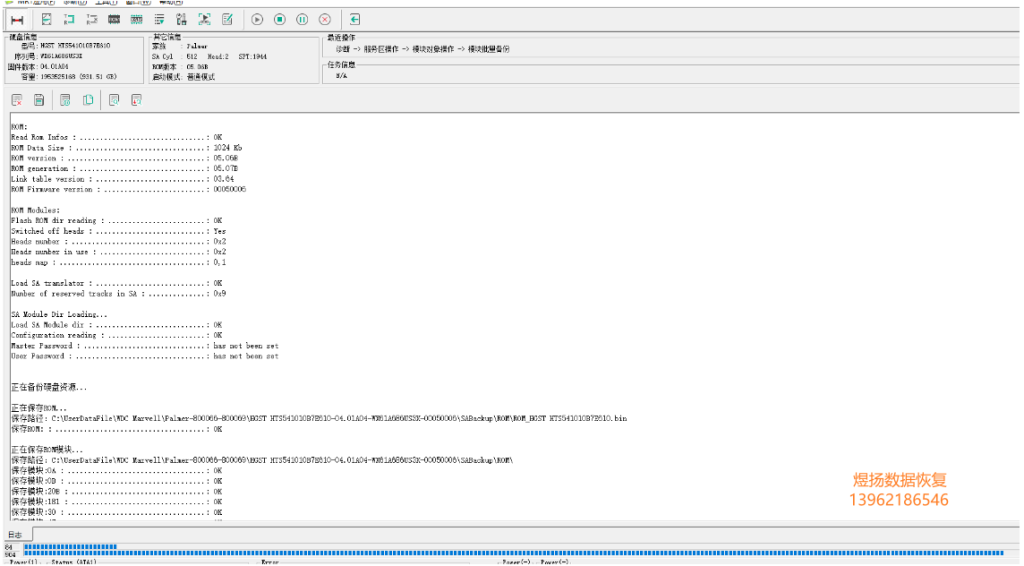Viewport: 1024px width, 566px height.
Task: Select the 'Heads number in use' line
Action: click(118, 252)
